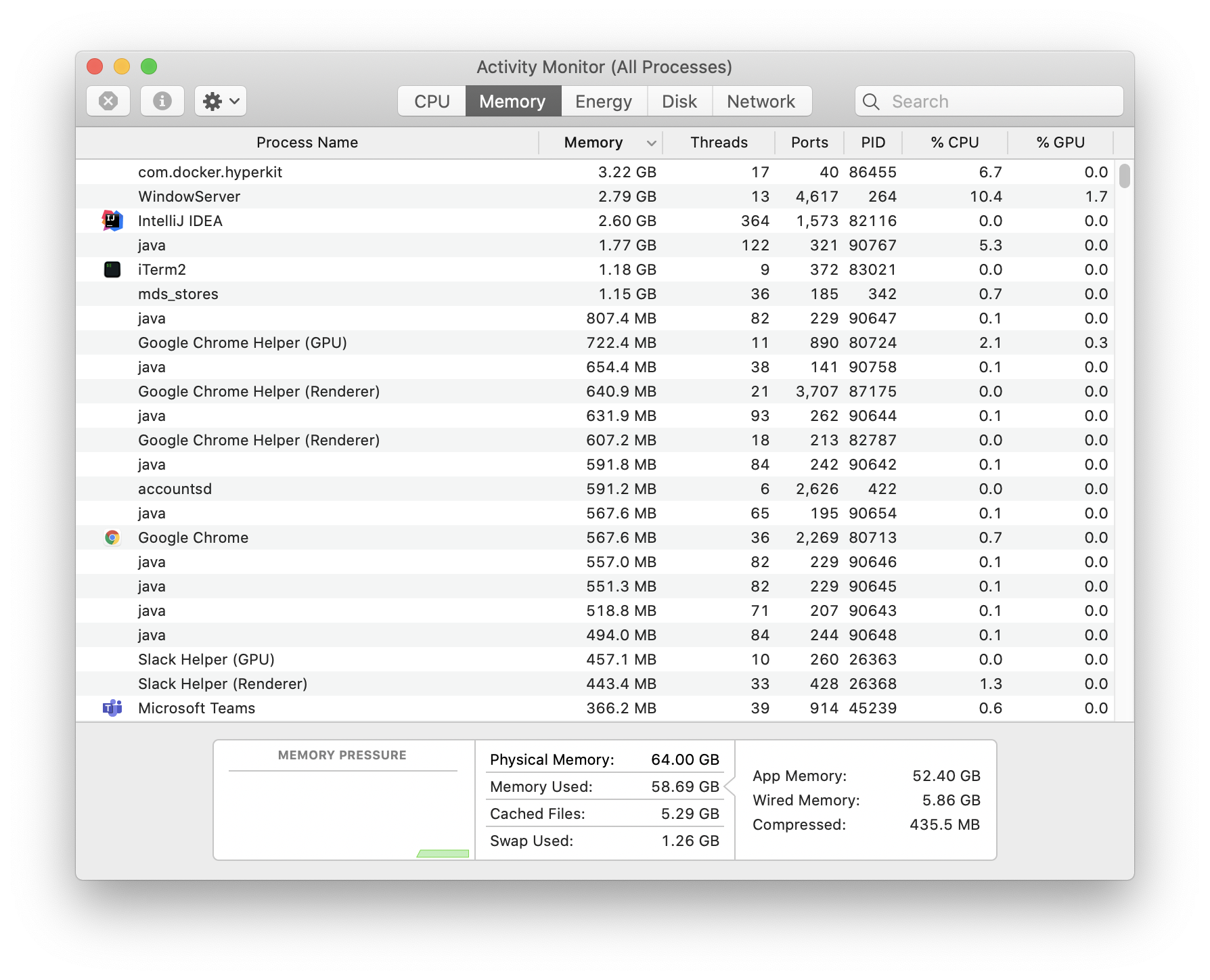Select the accountsd process row
The width and height of the screenshot is (1210, 980).
(595, 489)
